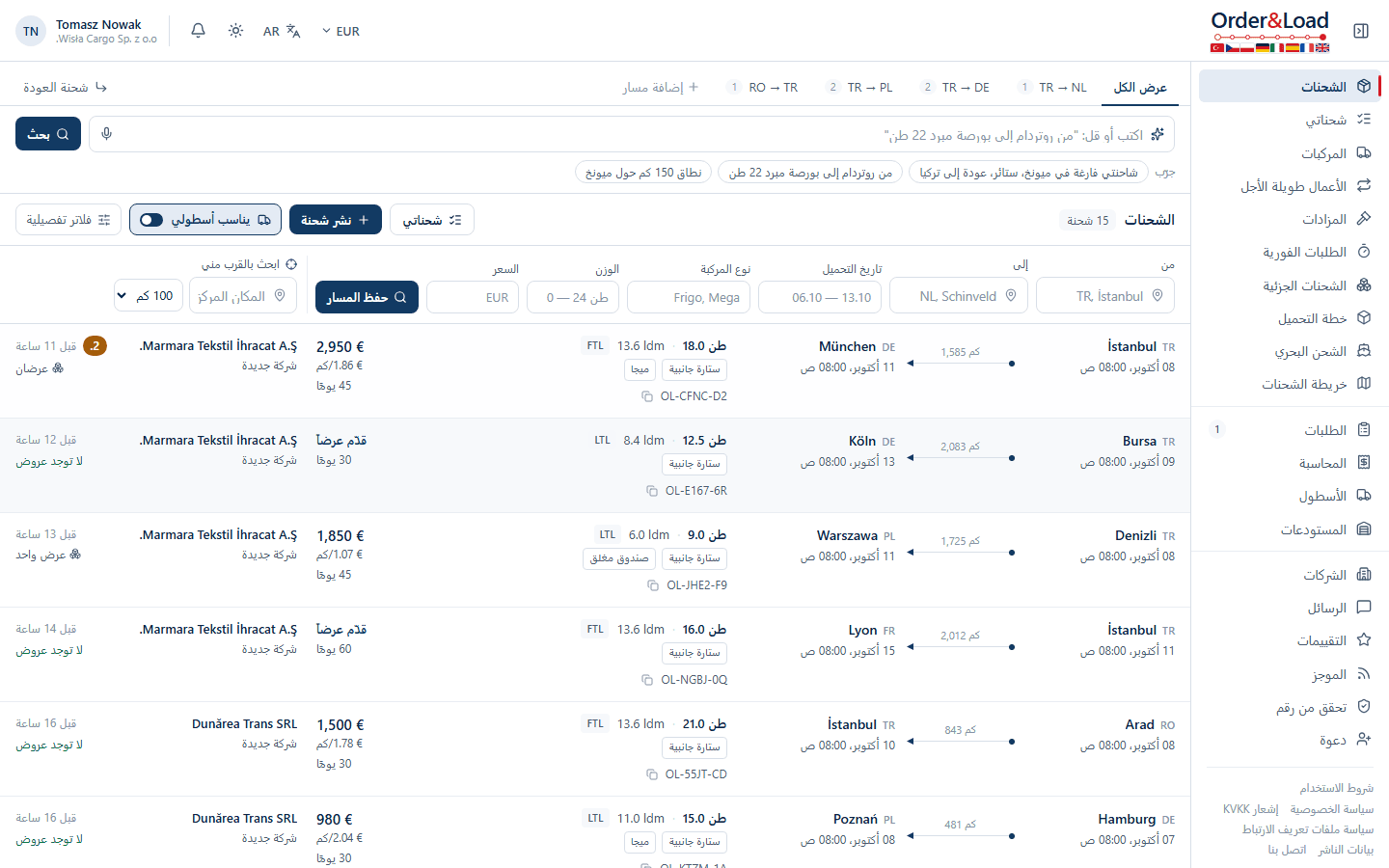Screen dimensions: 1389x868
Task: Click the origin field TR, İstanbul
Action: (1105, 296)
